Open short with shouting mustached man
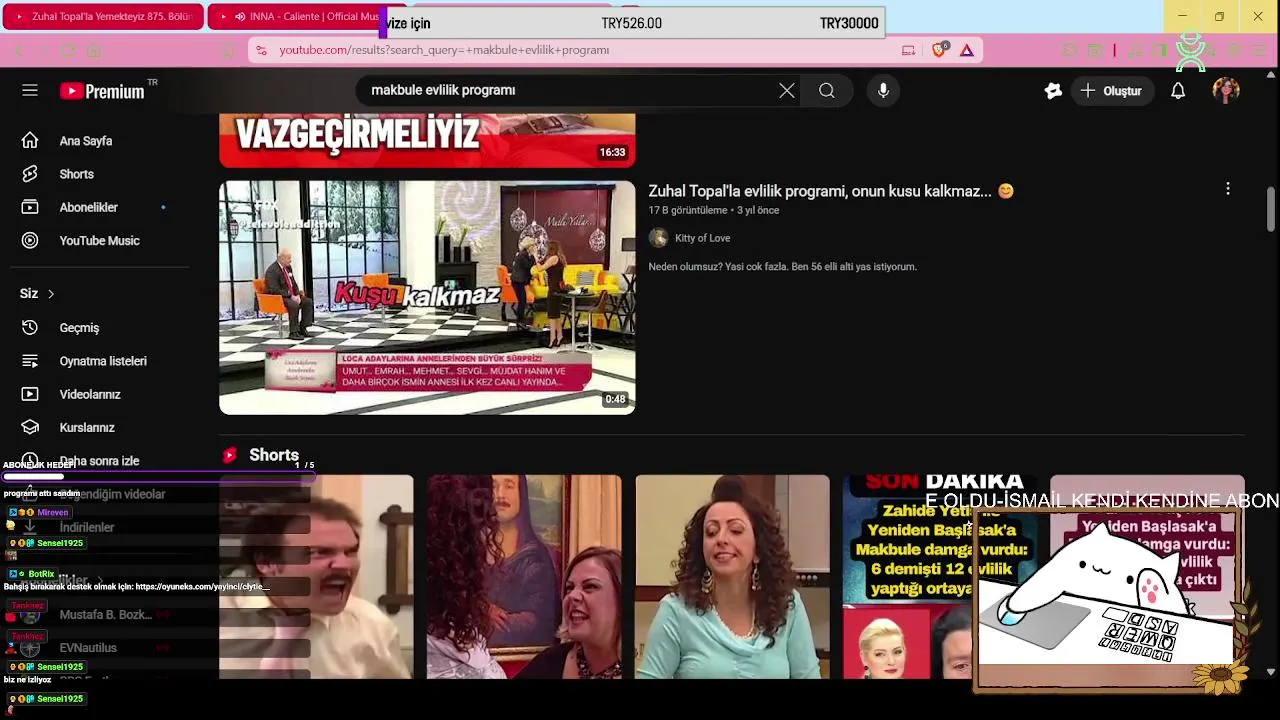 (316, 577)
